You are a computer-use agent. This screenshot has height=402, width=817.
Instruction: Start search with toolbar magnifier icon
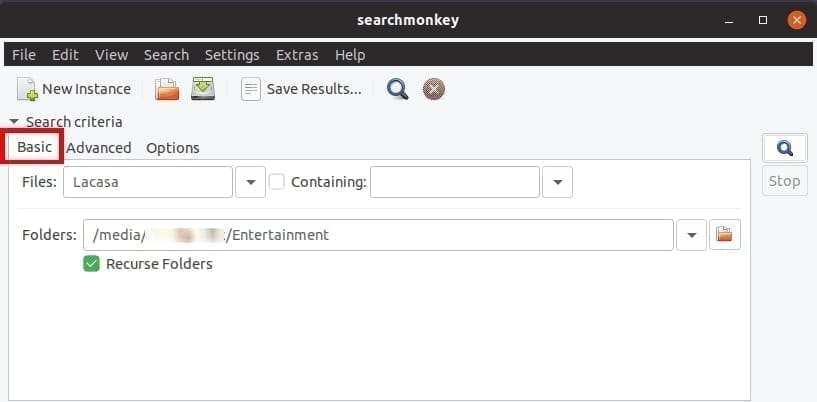[x=398, y=89]
